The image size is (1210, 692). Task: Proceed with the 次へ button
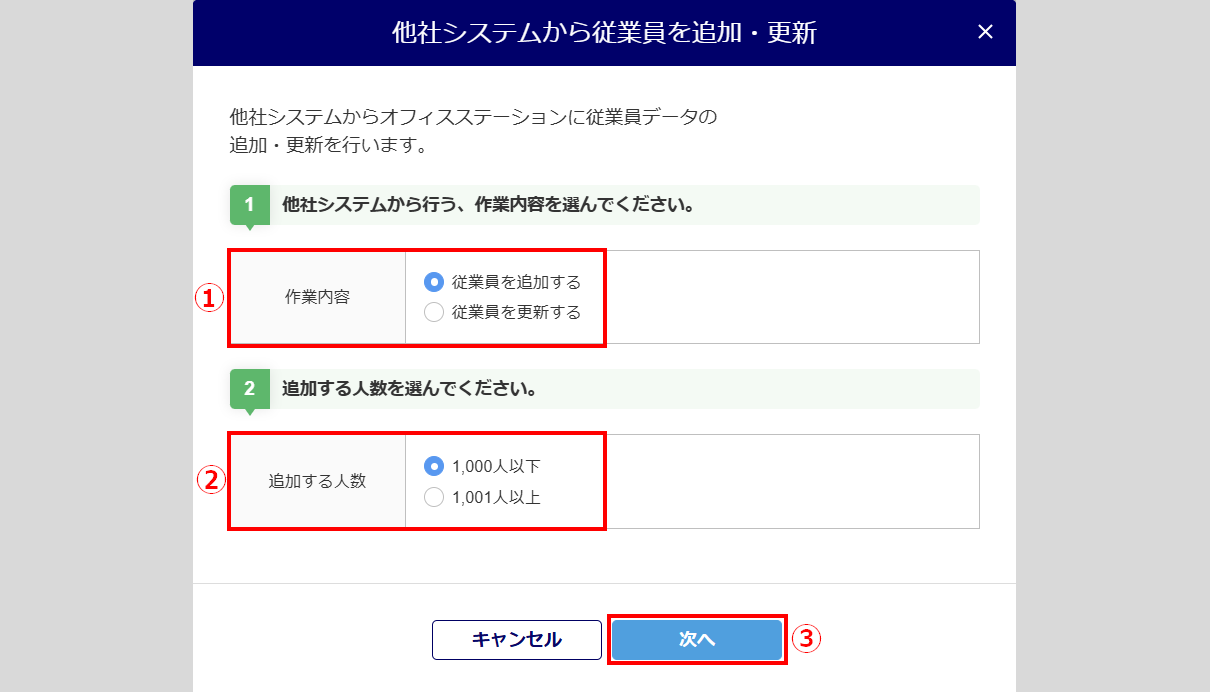(697, 639)
